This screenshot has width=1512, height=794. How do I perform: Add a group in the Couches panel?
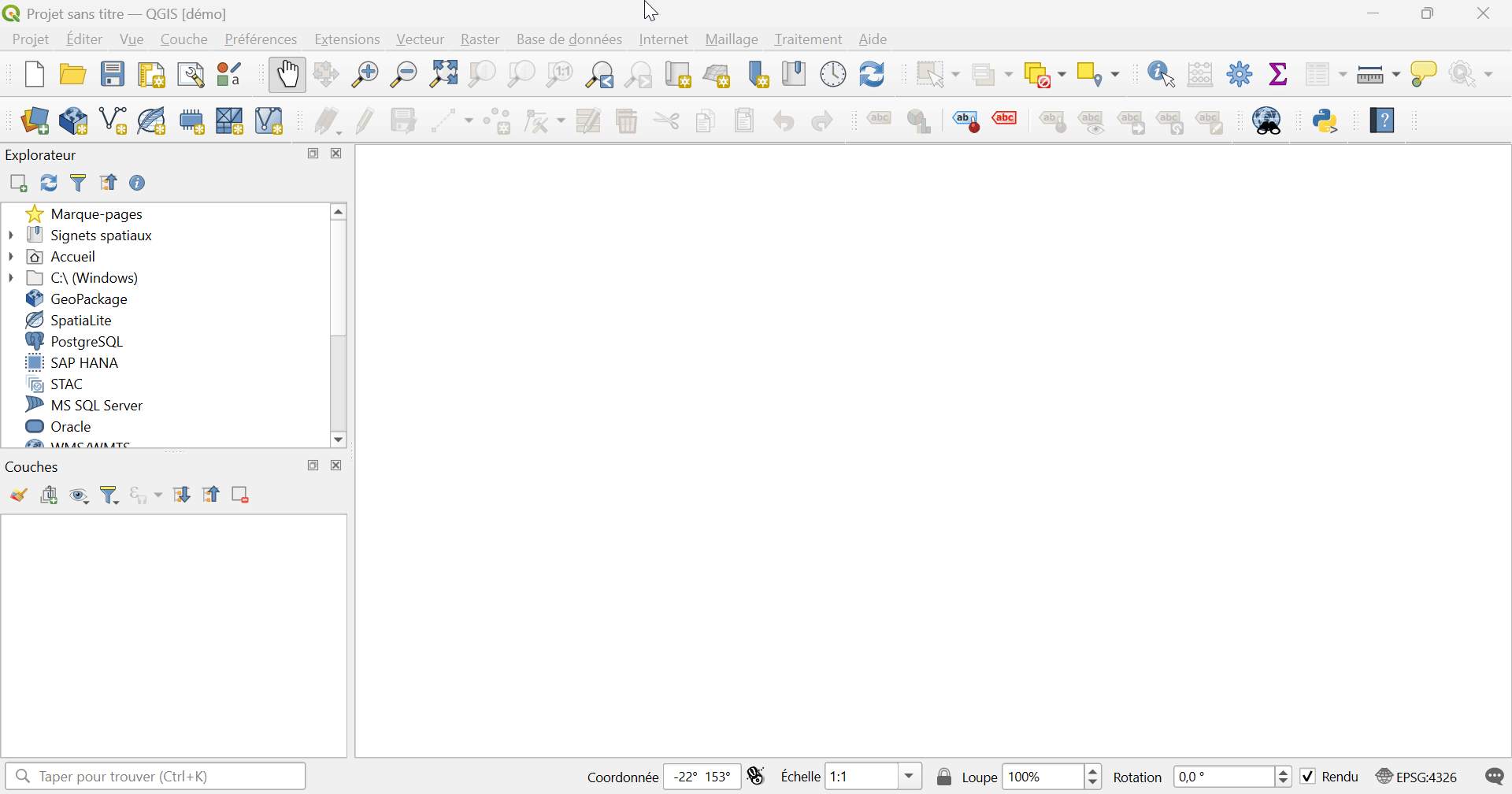pyautogui.click(x=50, y=495)
